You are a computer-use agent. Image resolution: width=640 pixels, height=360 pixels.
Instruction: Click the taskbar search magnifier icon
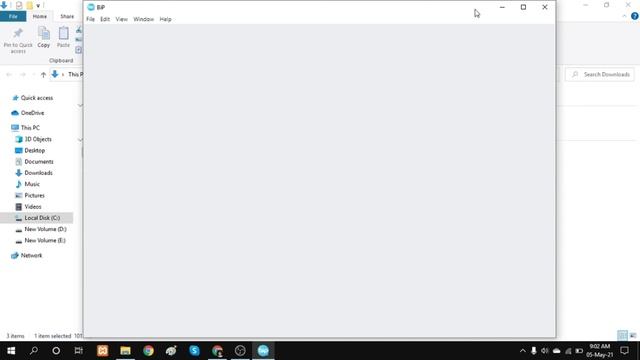tap(34, 351)
